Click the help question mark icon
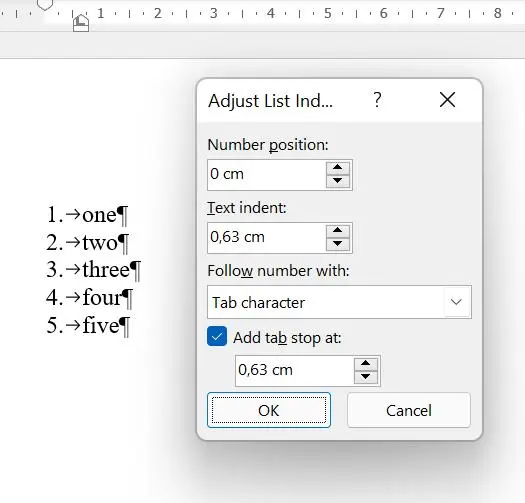Screen dimensions: 525x503 coord(377,100)
